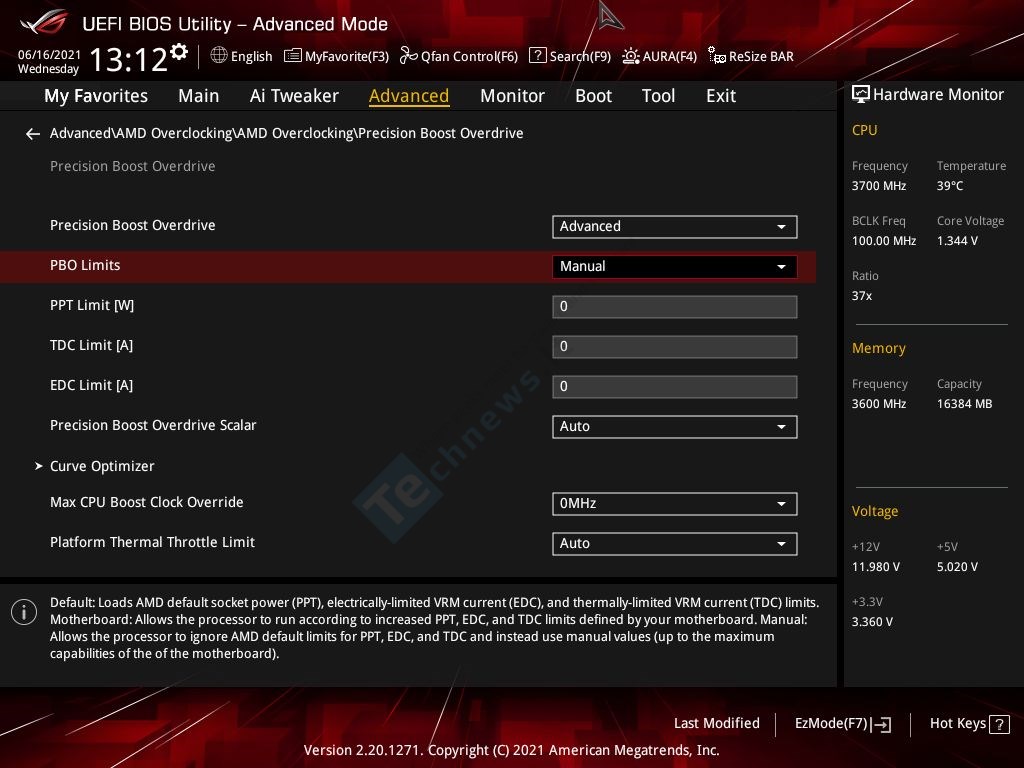Click the CPU temperature value 39°C

click(x=950, y=186)
